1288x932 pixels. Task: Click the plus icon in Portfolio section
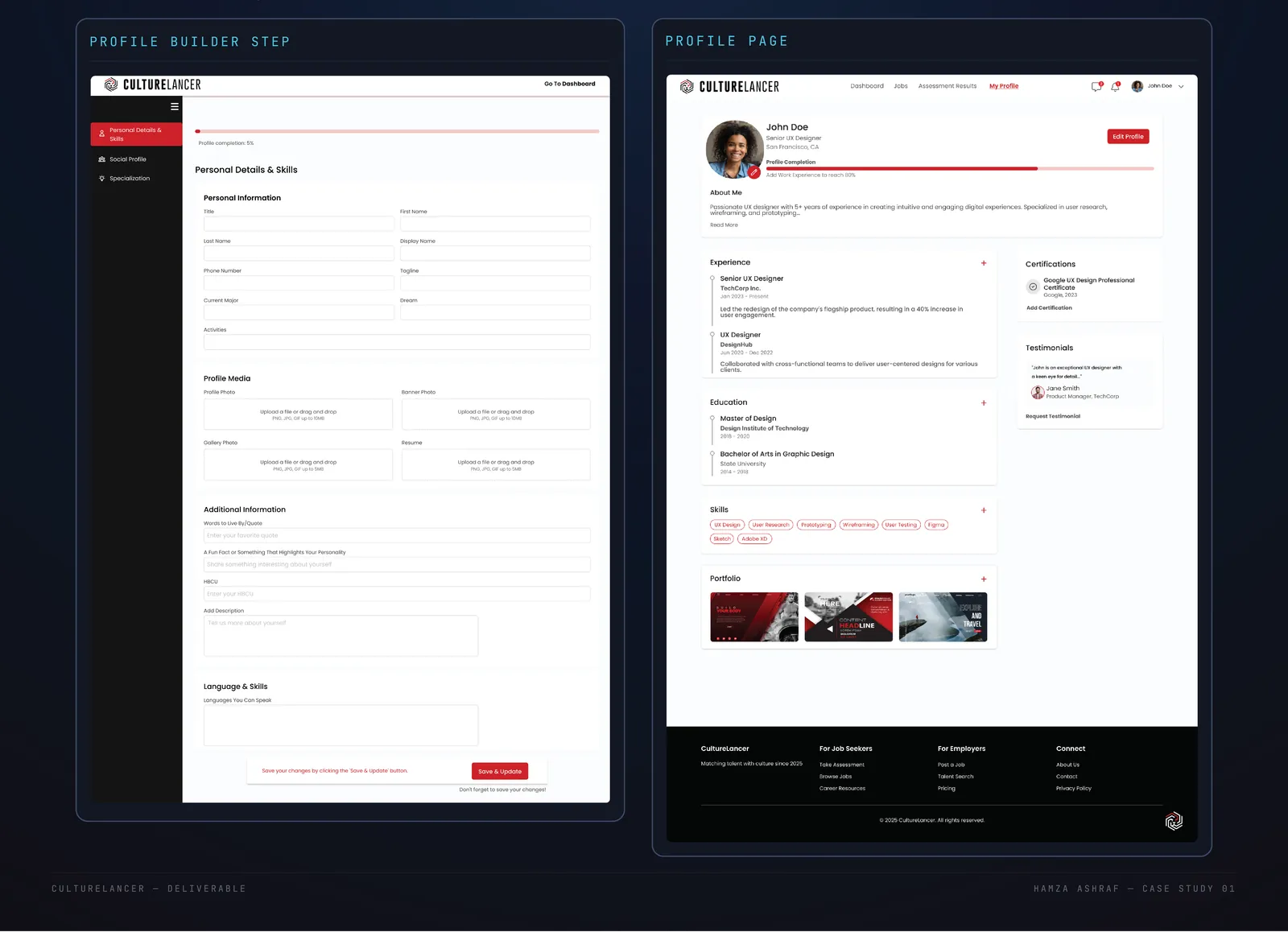click(984, 579)
